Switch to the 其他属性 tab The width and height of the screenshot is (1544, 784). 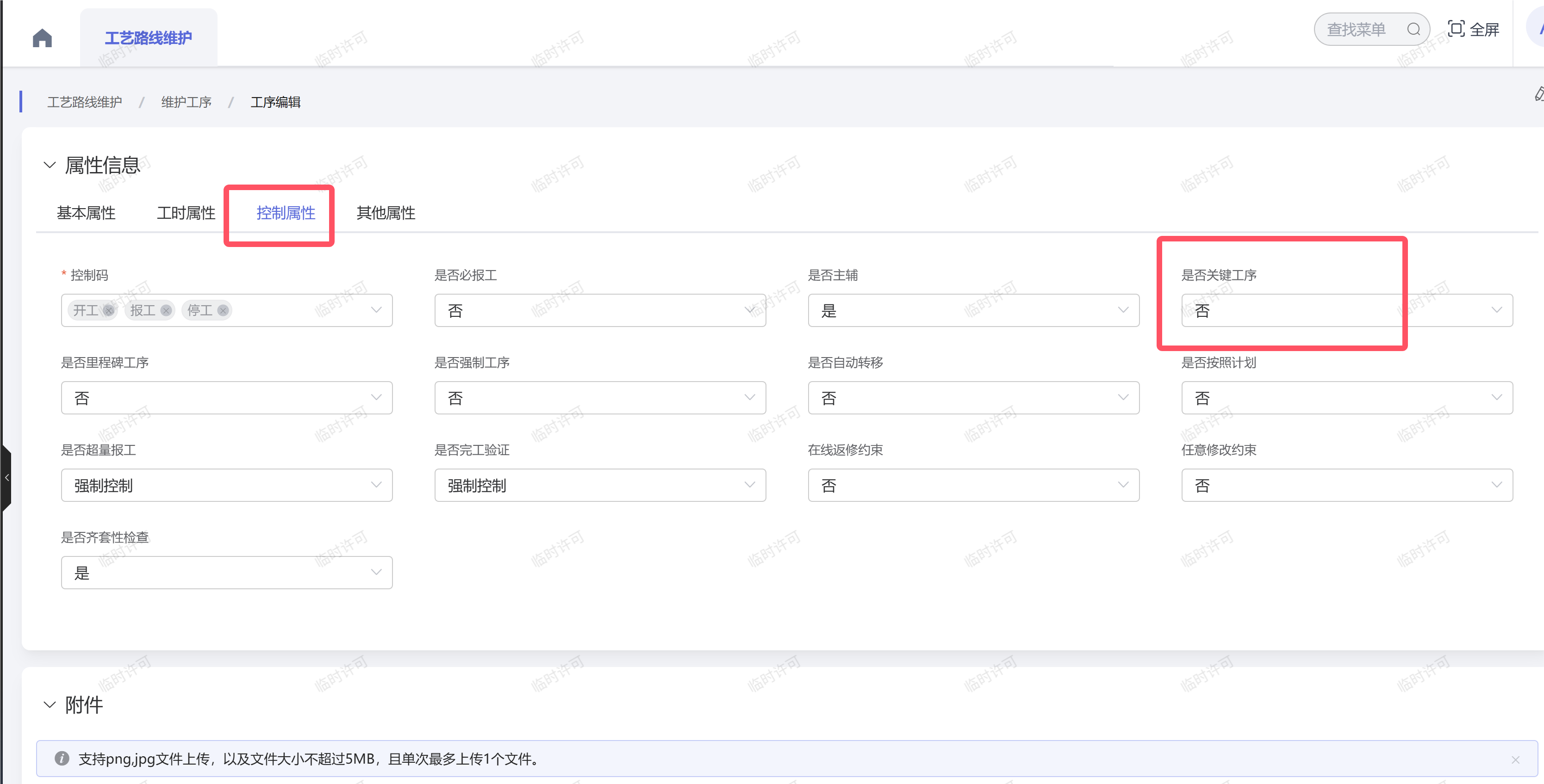click(386, 213)
